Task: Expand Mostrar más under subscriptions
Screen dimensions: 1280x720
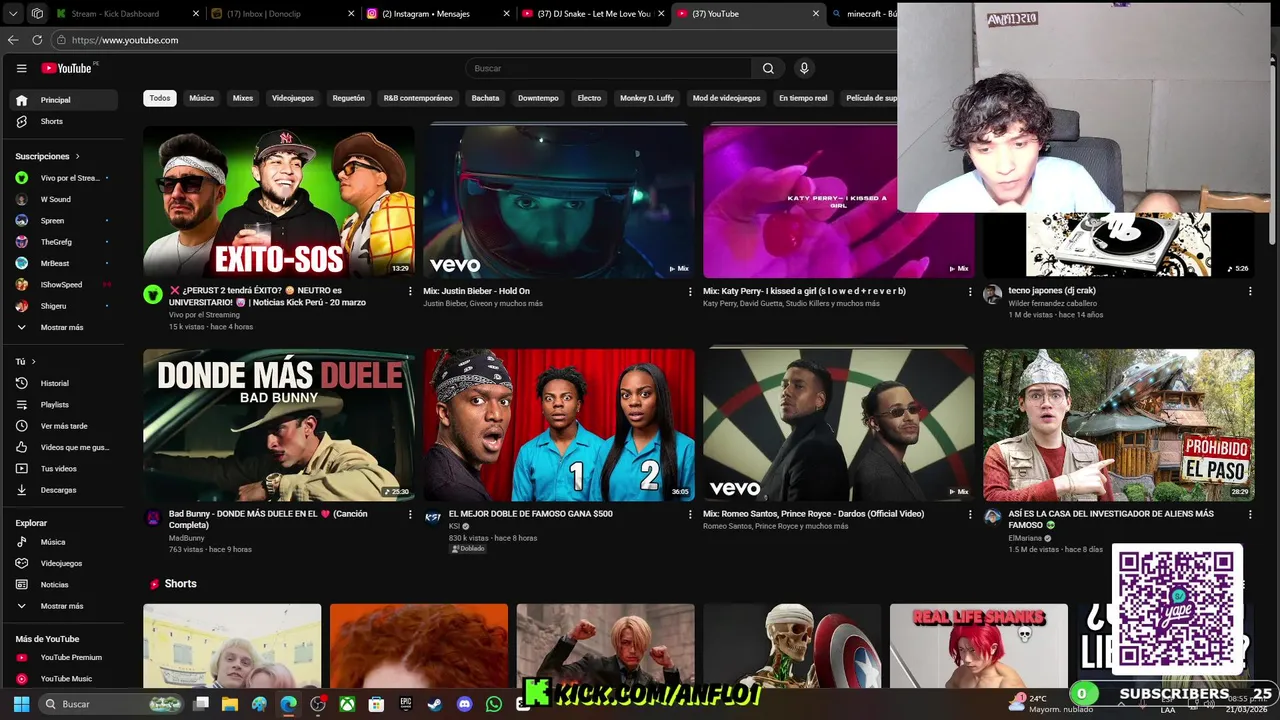Action: coord(63,327)
